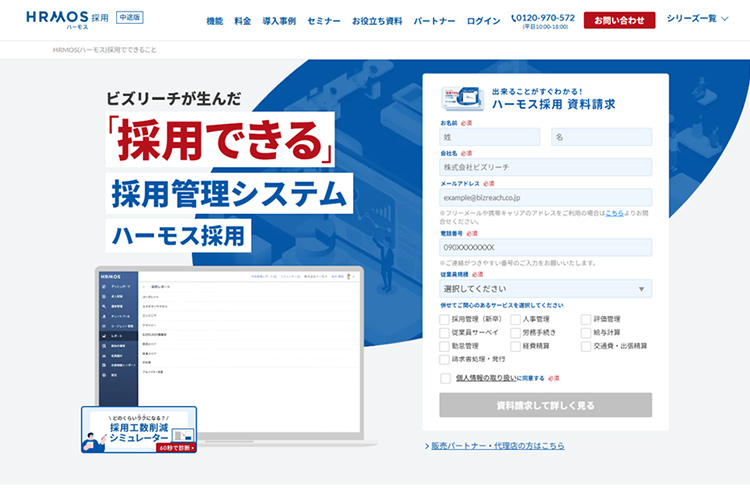The image size is (750, 488).
Task: Open the セミナー navigation item
Action: [324, 21]
